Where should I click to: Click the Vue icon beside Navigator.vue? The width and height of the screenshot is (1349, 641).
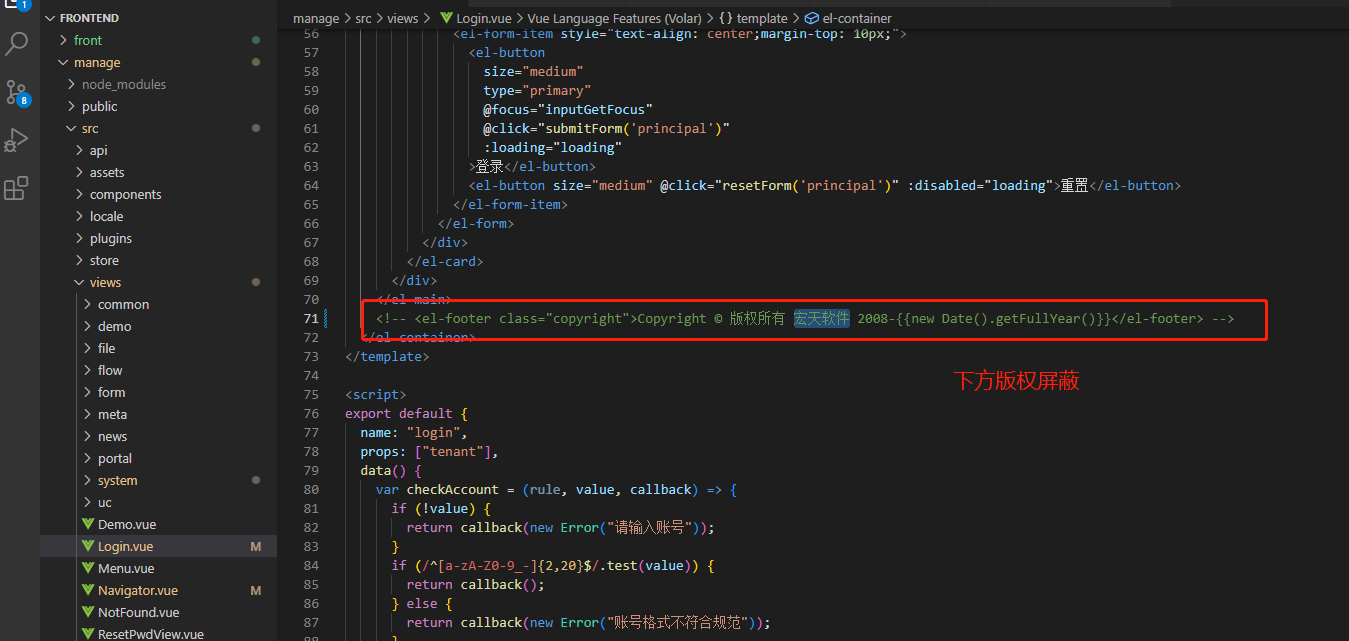pos(88,590)
